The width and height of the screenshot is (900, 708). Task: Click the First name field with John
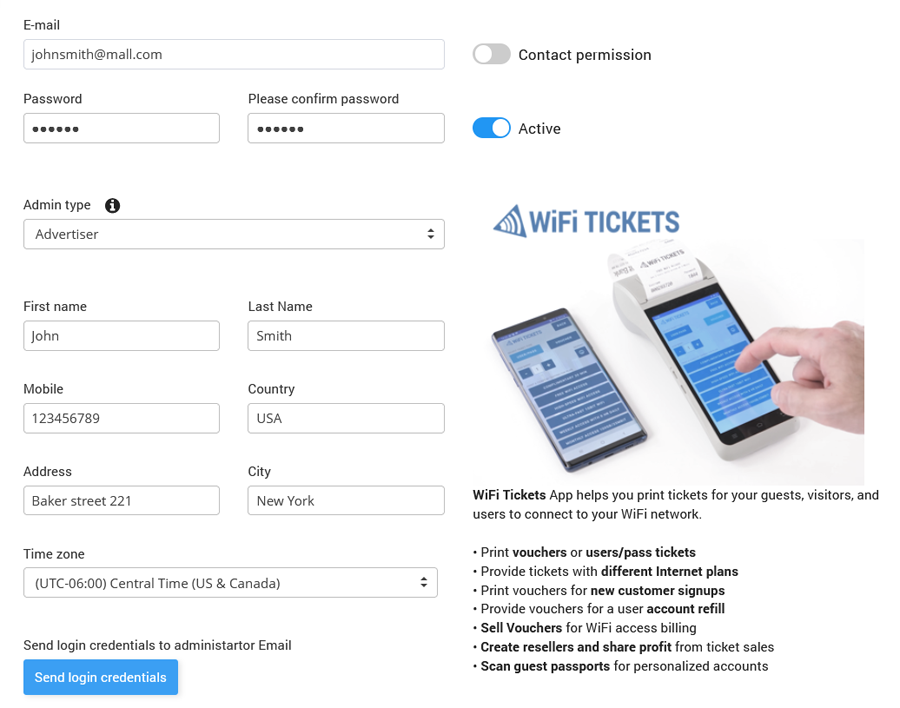click(121, 336)
